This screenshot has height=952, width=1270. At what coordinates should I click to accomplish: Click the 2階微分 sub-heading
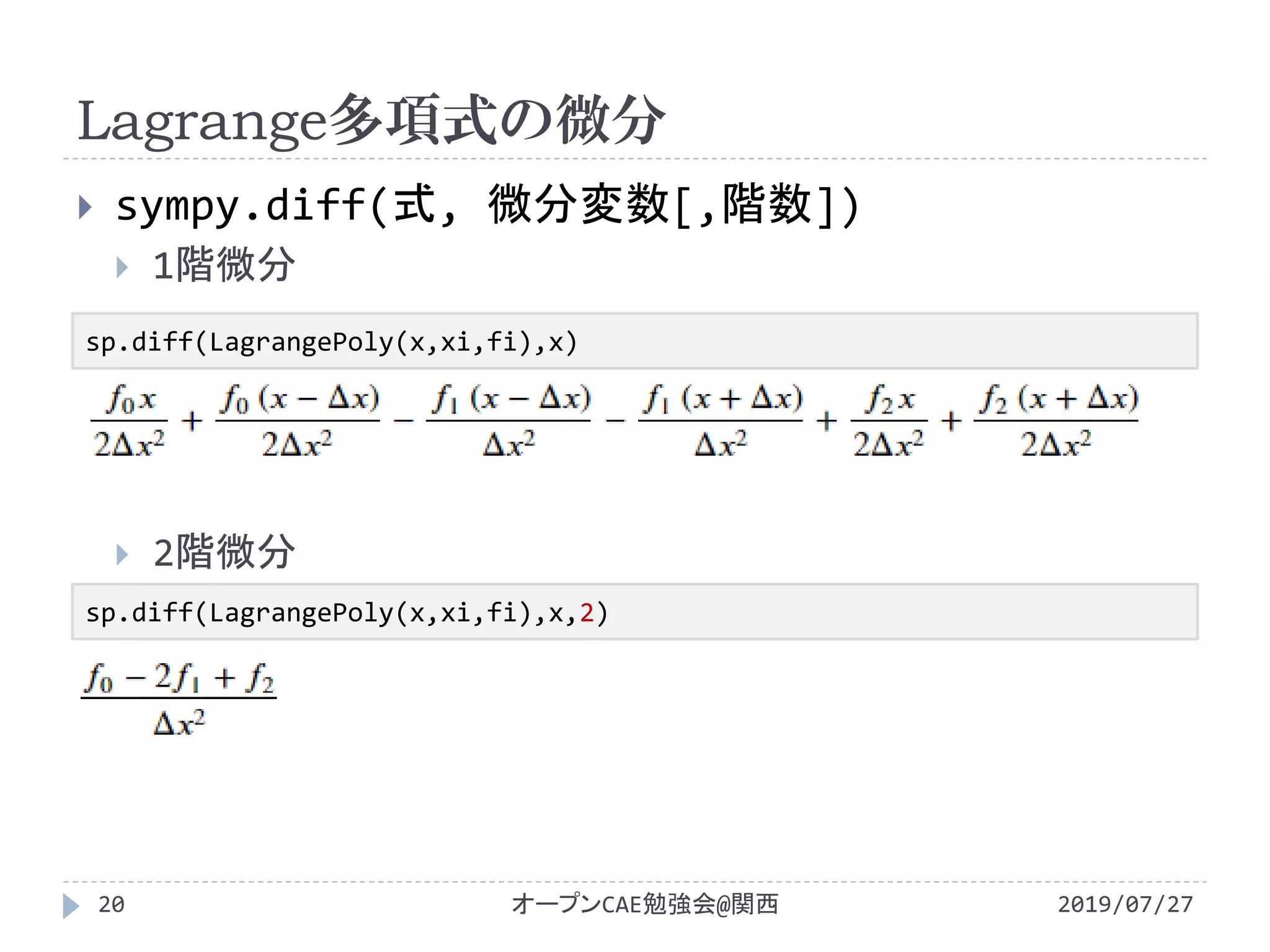tap(224, 552)
